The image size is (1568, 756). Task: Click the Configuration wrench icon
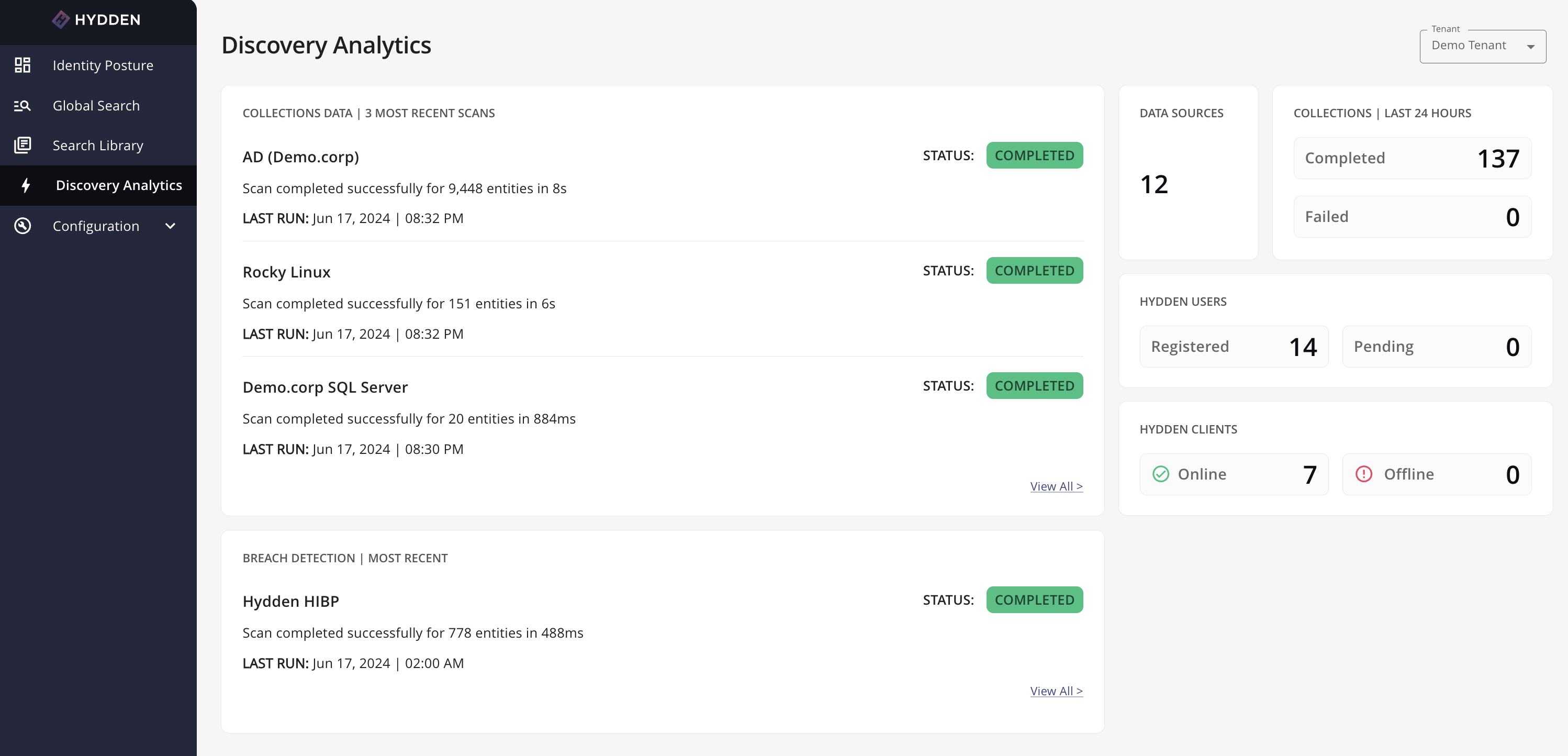pyautogui.click(x=23, y=226)
